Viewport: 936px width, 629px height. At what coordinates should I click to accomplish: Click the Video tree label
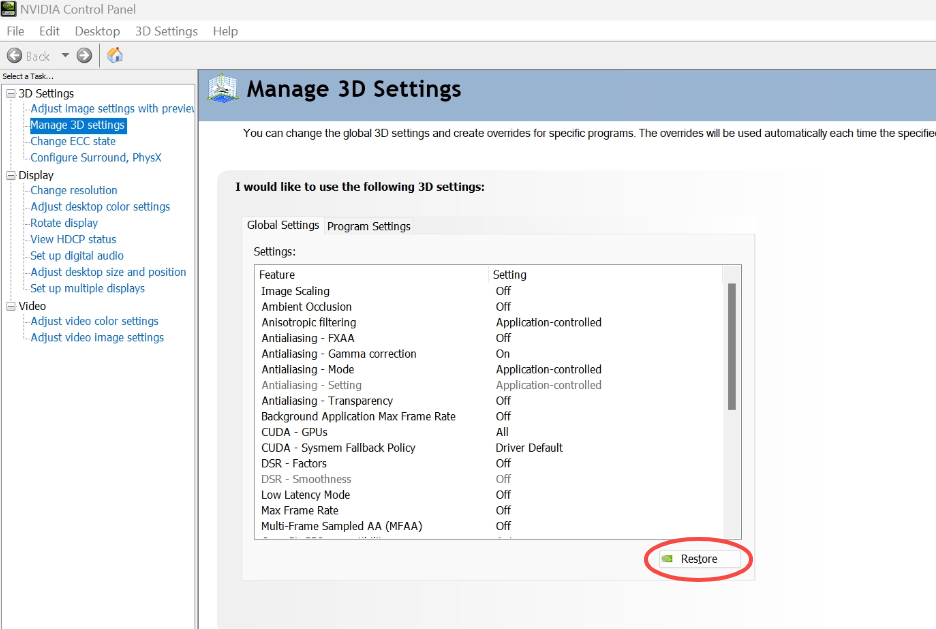pyautogui.click(x=32, y=306)
